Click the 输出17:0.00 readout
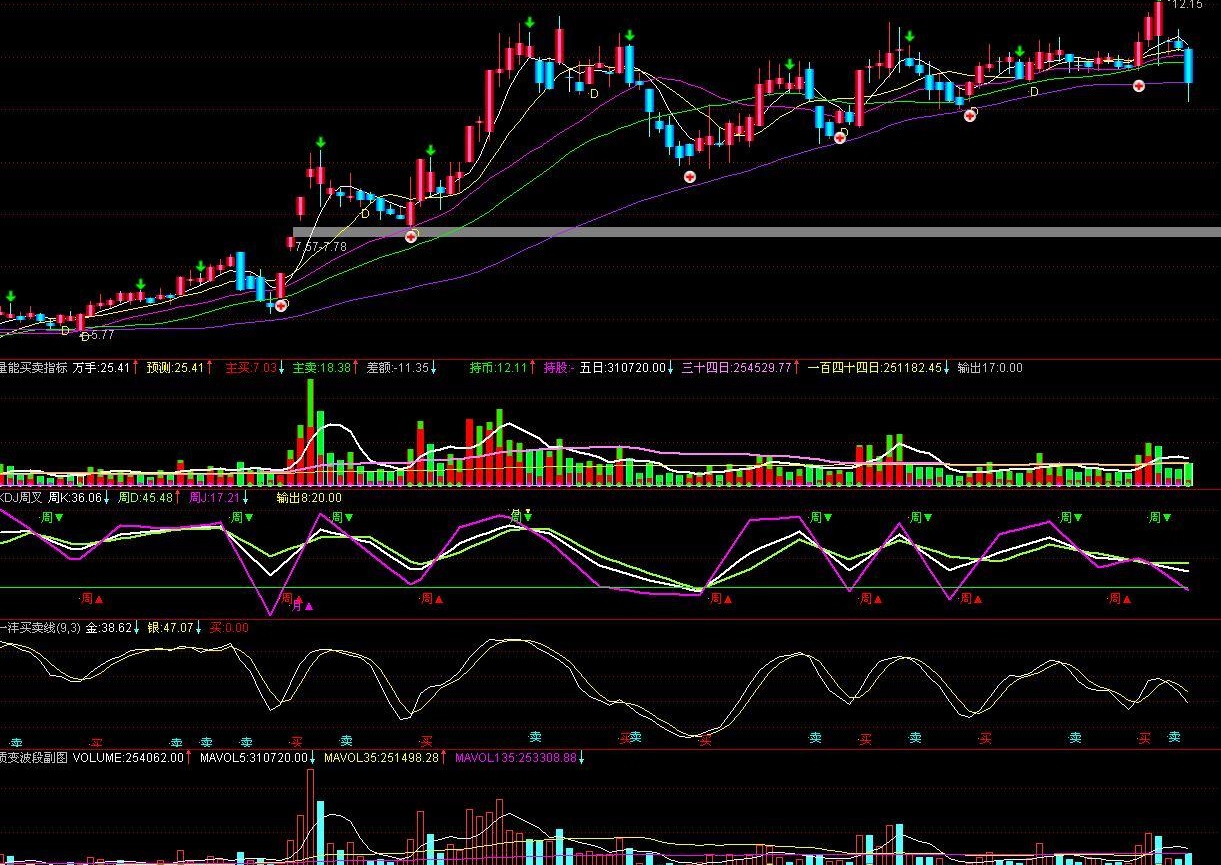This screenshot has height=865, width=1221. pos(990,368)
